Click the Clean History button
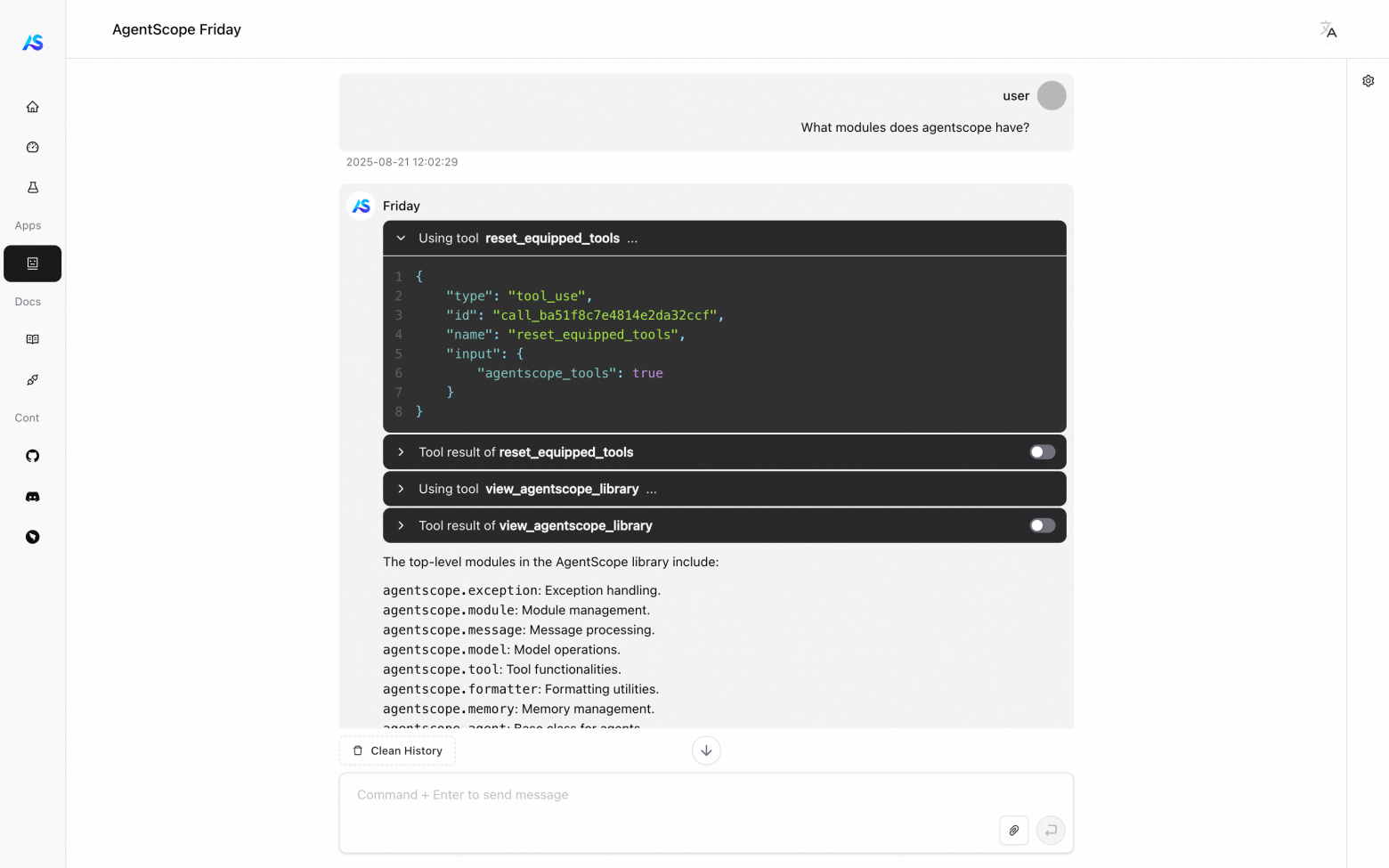The width and height of the screenshot is (1389, 868). coord(397,750)
